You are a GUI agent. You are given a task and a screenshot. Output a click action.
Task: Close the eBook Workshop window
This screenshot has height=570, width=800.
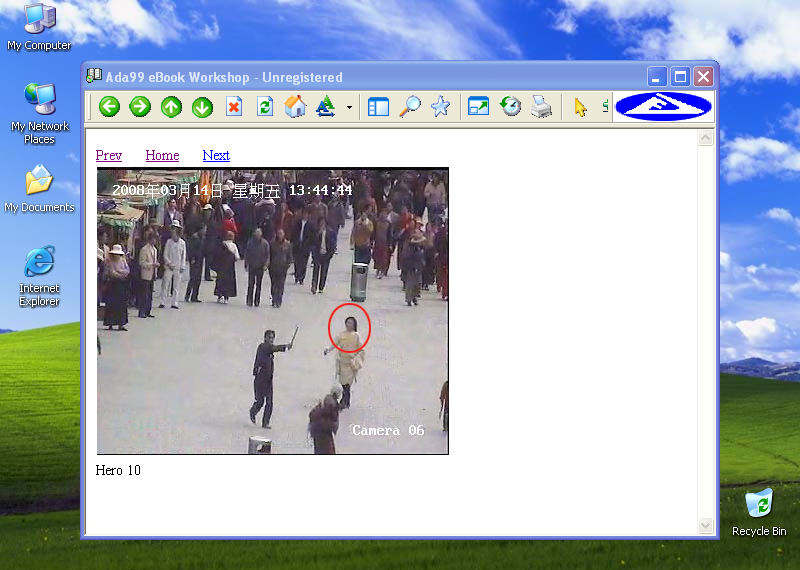point(704,77)
